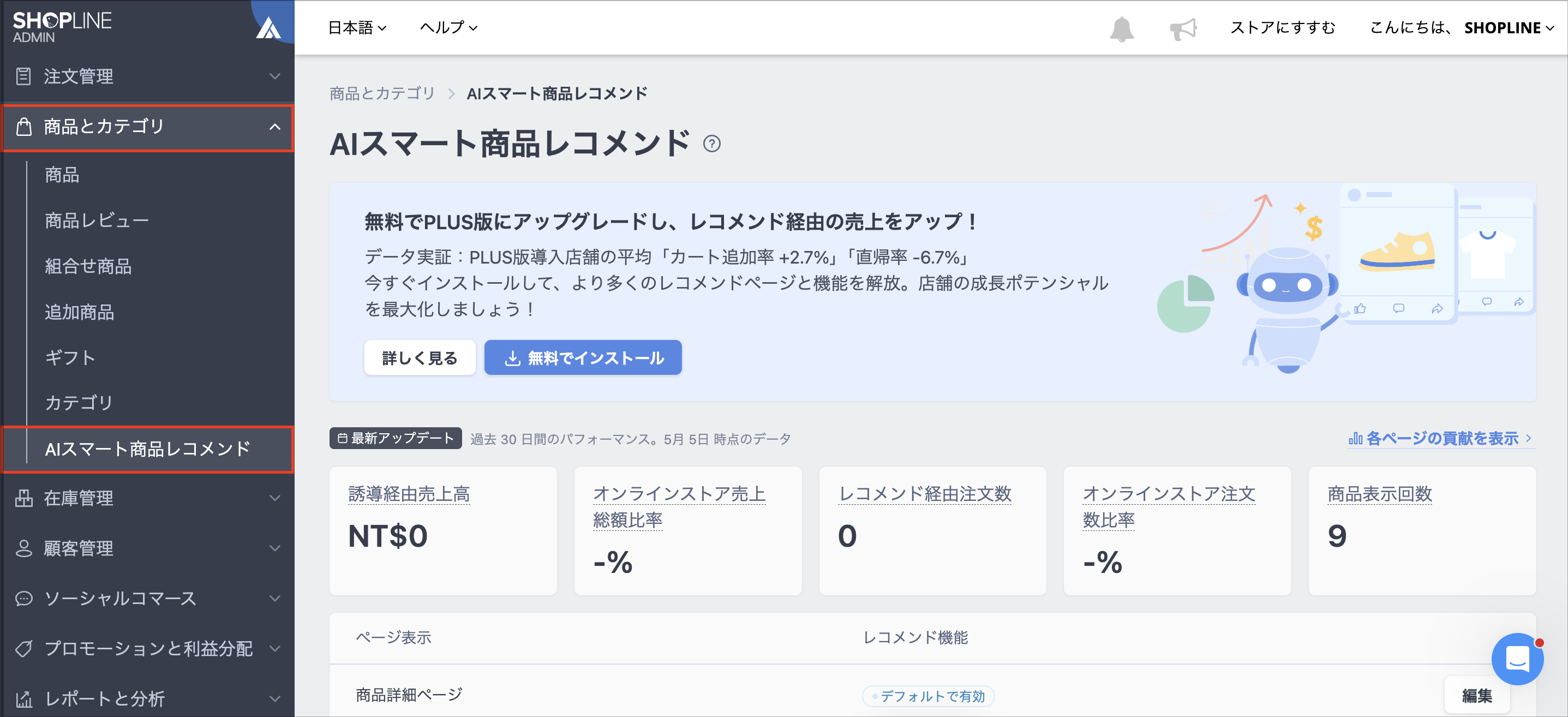
Task: Click the help question mark beside page title
Action: point(711,144)
